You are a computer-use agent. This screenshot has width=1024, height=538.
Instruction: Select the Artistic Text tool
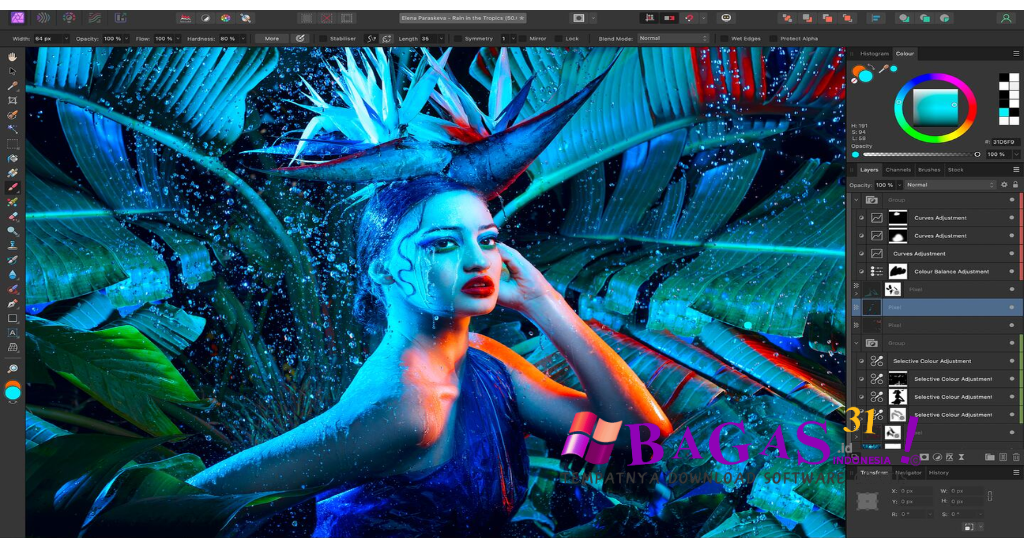[12, 332]
